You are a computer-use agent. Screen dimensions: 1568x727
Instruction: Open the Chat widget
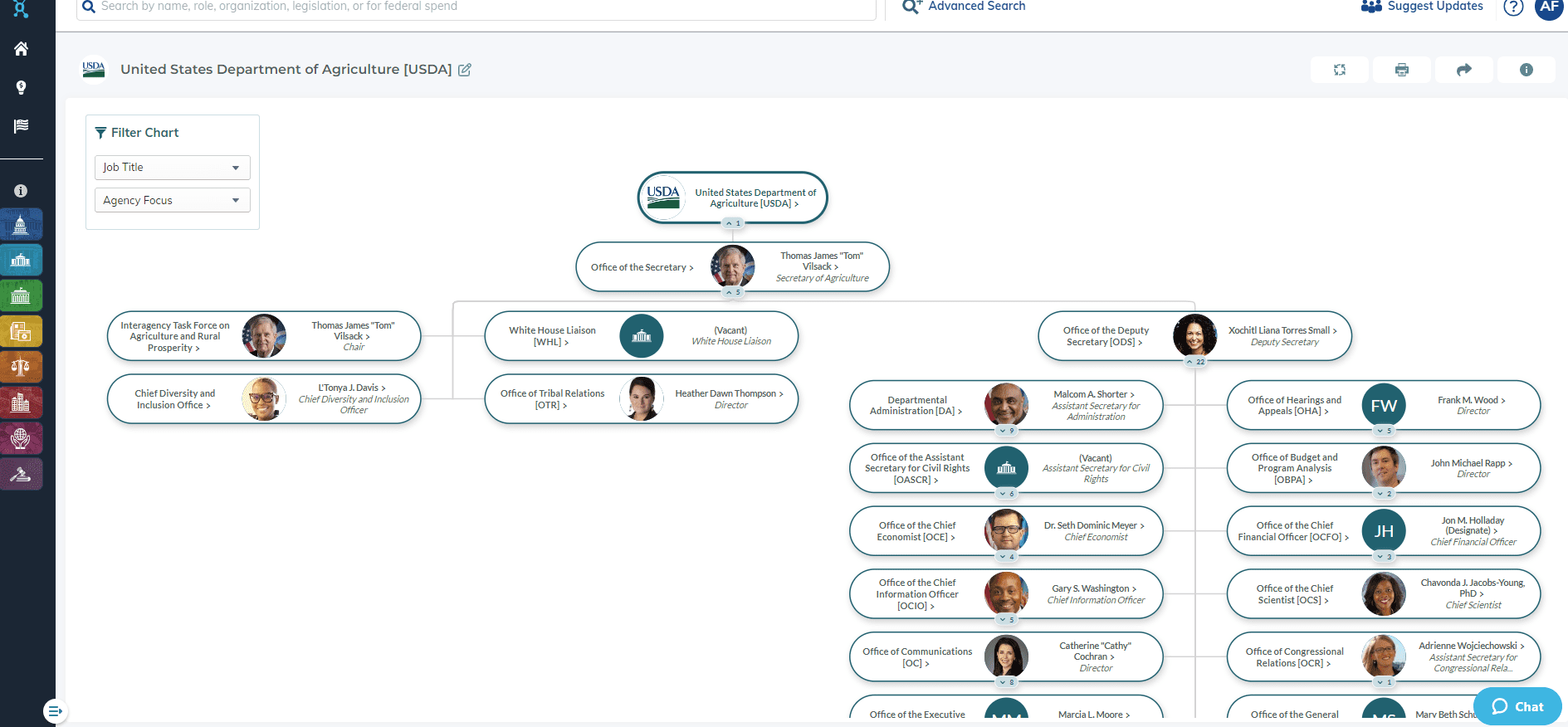click(x=1517, y=706)
